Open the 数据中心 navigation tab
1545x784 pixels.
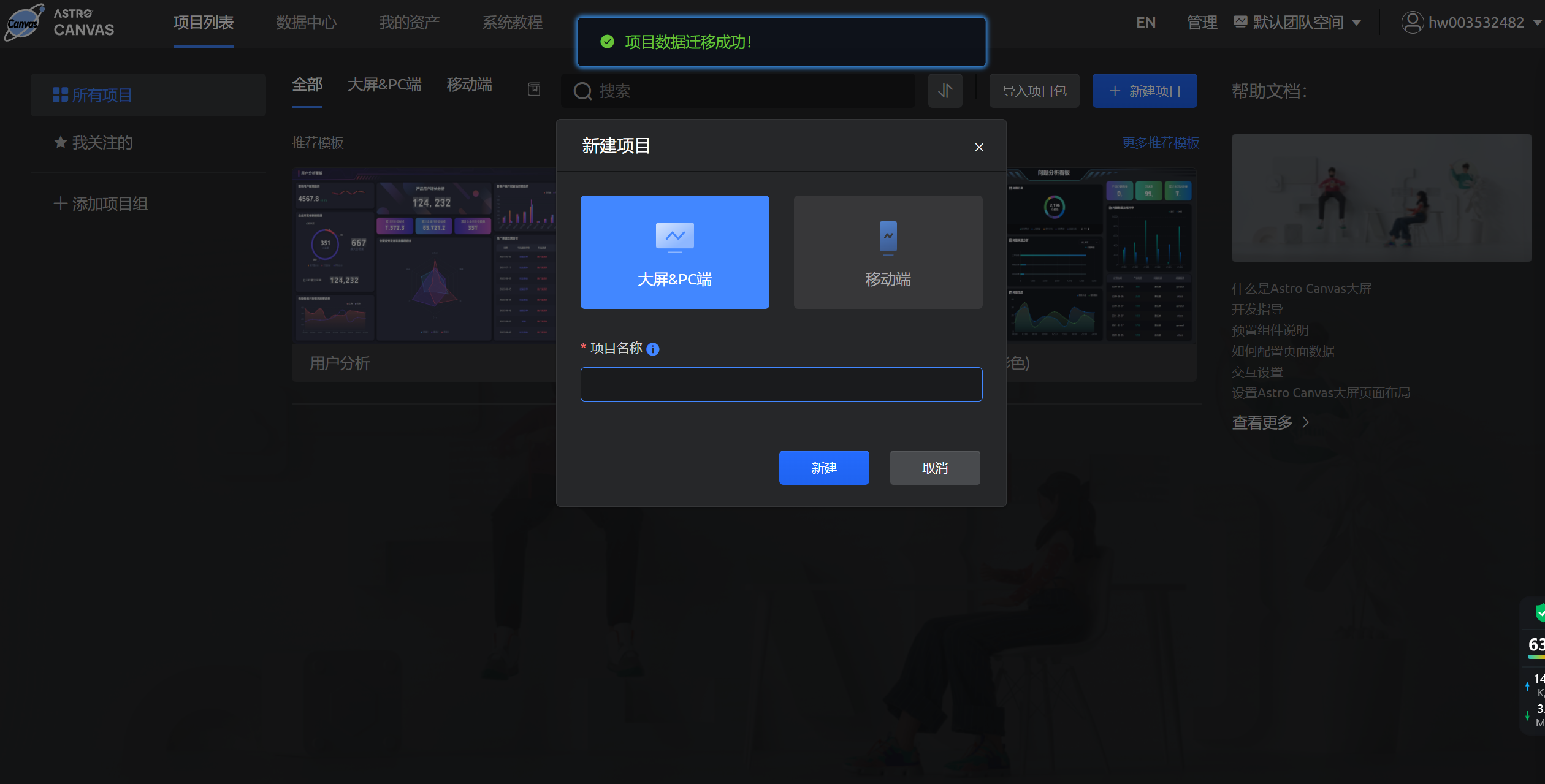pyautogui.click(x=306, y=23)
